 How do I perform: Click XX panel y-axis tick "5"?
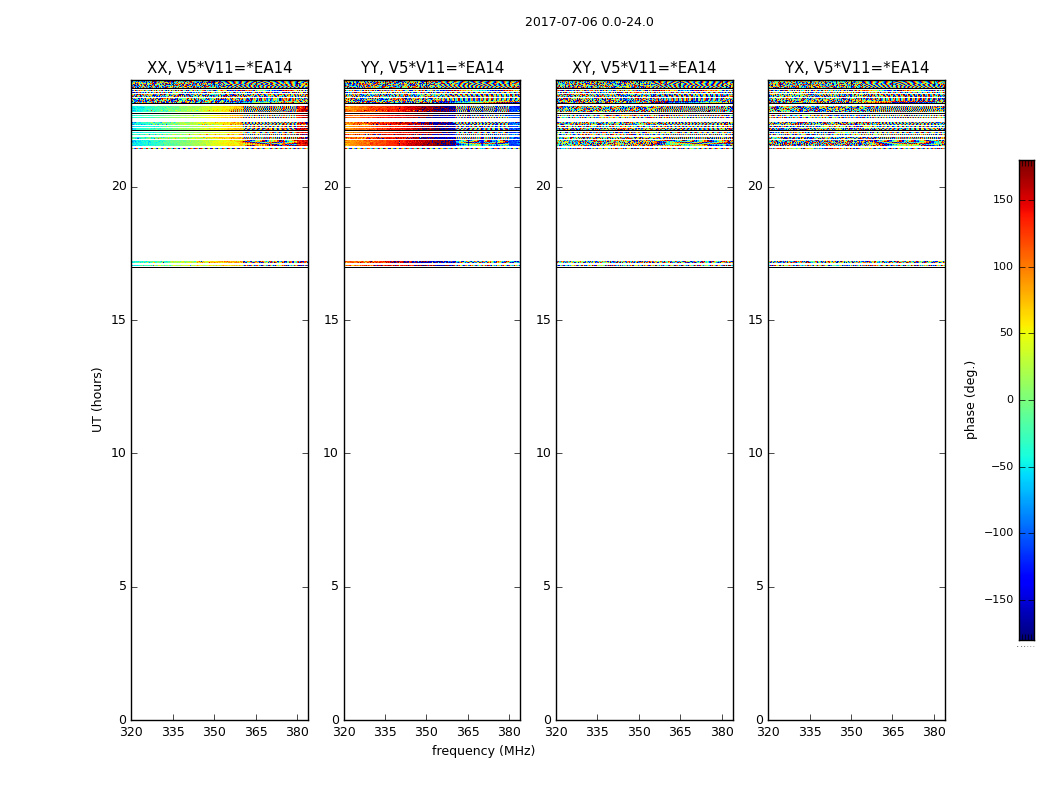coord(123,586)
